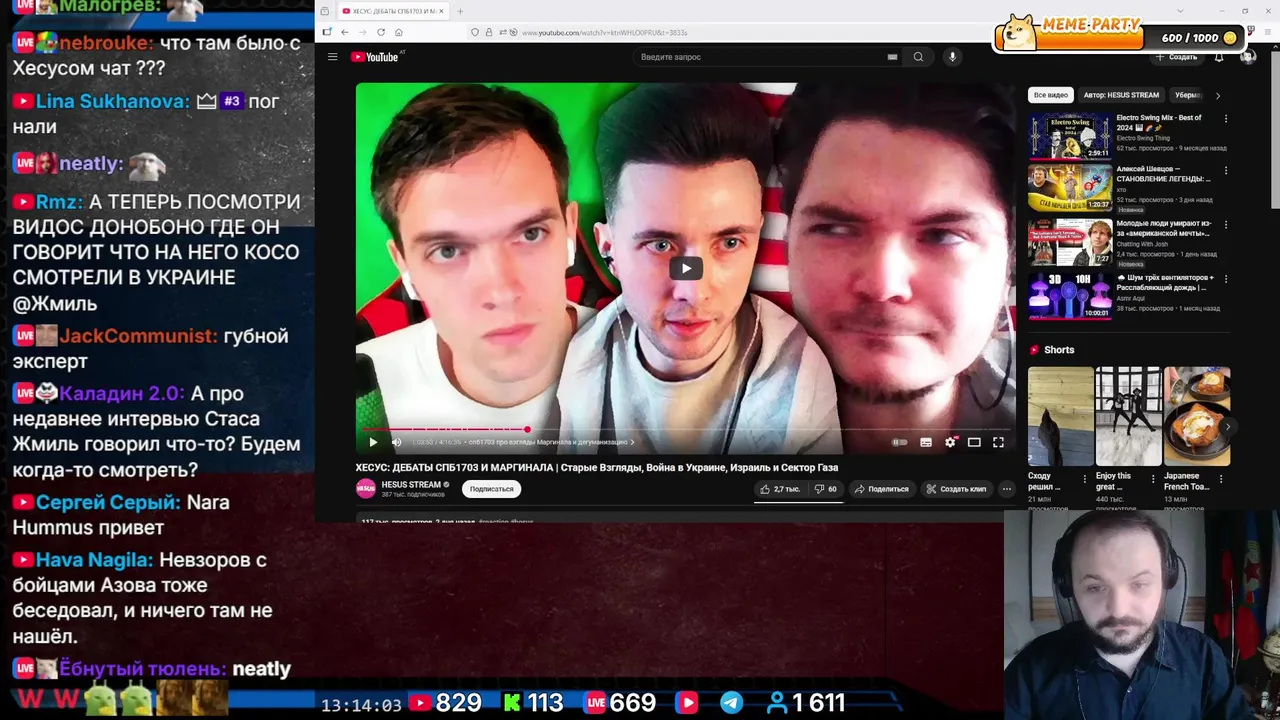Open player settings gear
The height and width of the screenshot is (720, 1280).
tap(950, 442)
